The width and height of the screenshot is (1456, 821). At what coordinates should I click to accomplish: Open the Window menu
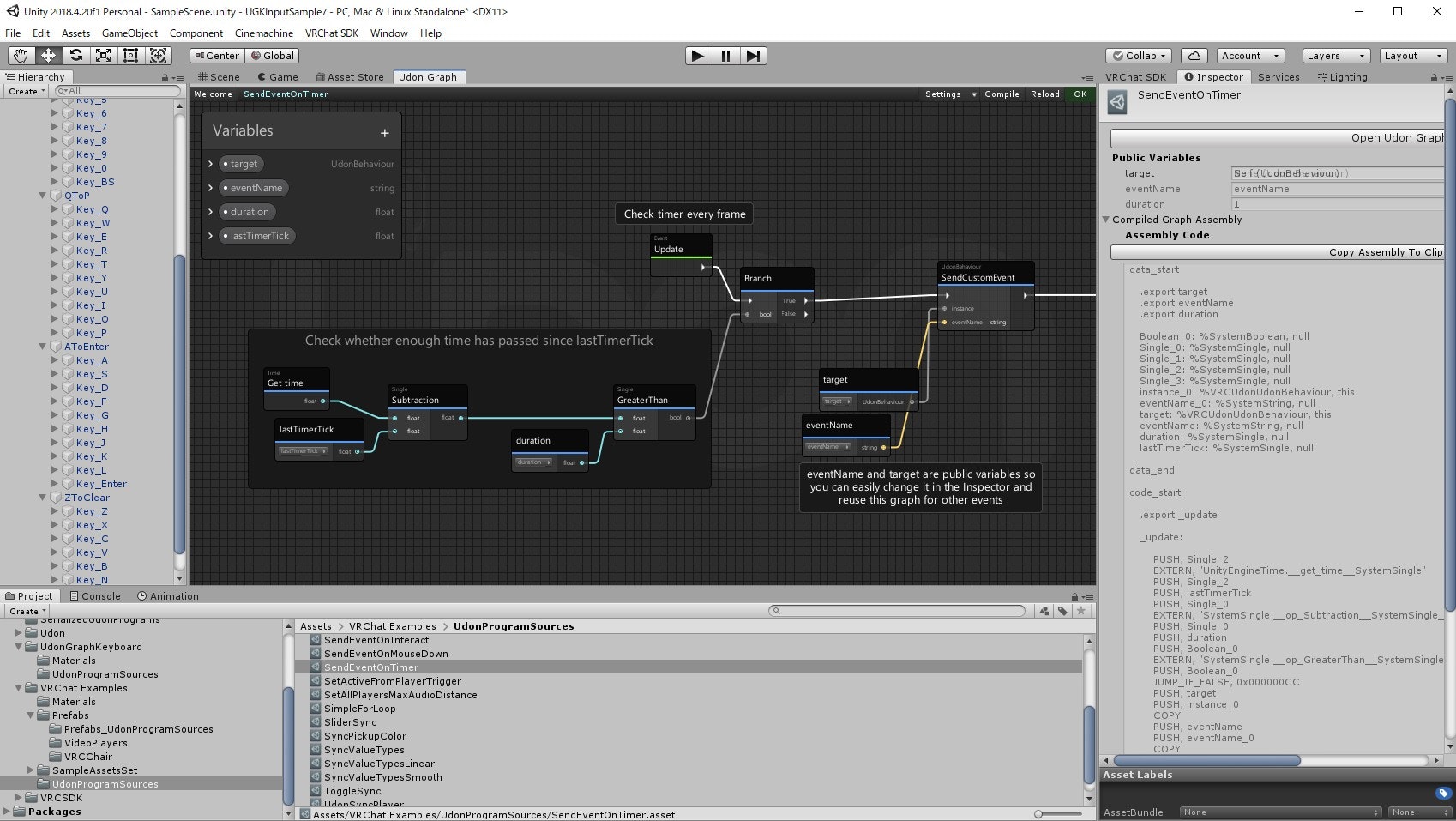[x=389, y=33]
